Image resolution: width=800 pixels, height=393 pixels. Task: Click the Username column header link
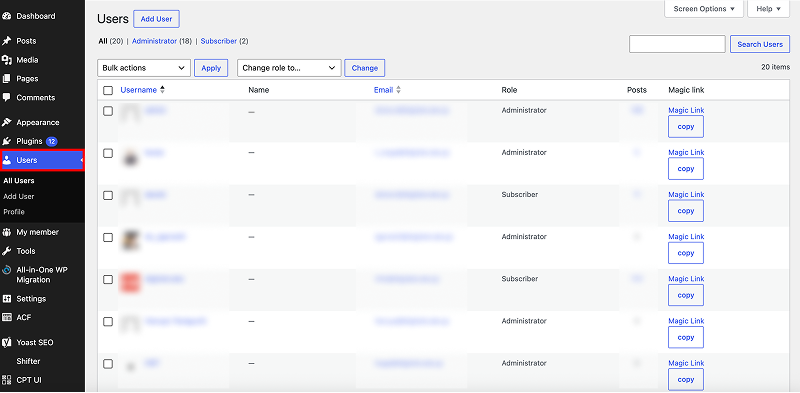[138, 90]
